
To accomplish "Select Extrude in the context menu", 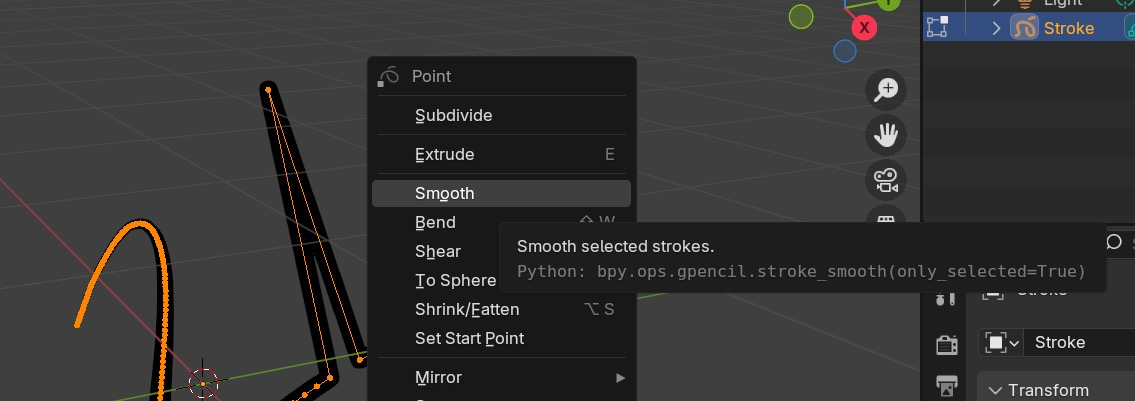I will tap(445, 154).
